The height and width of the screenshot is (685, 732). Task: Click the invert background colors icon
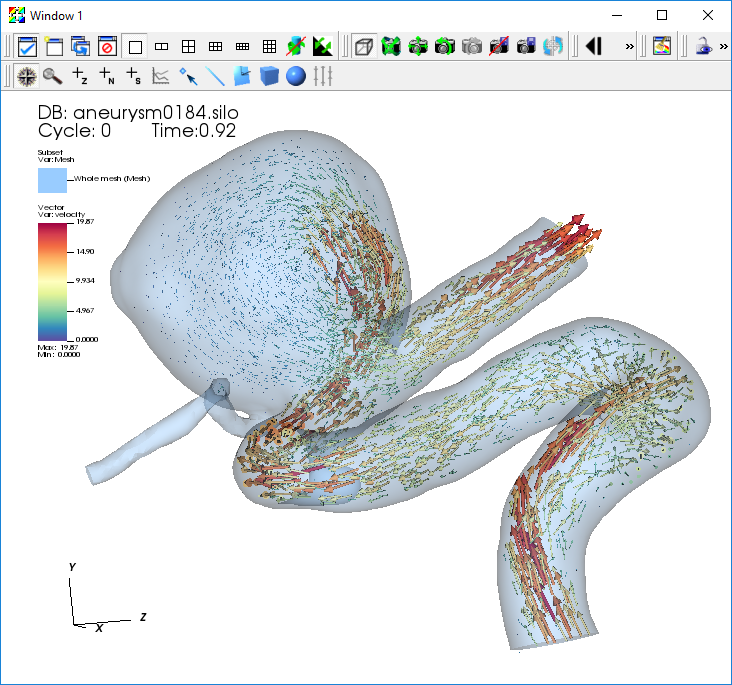[x=323, y=46]
